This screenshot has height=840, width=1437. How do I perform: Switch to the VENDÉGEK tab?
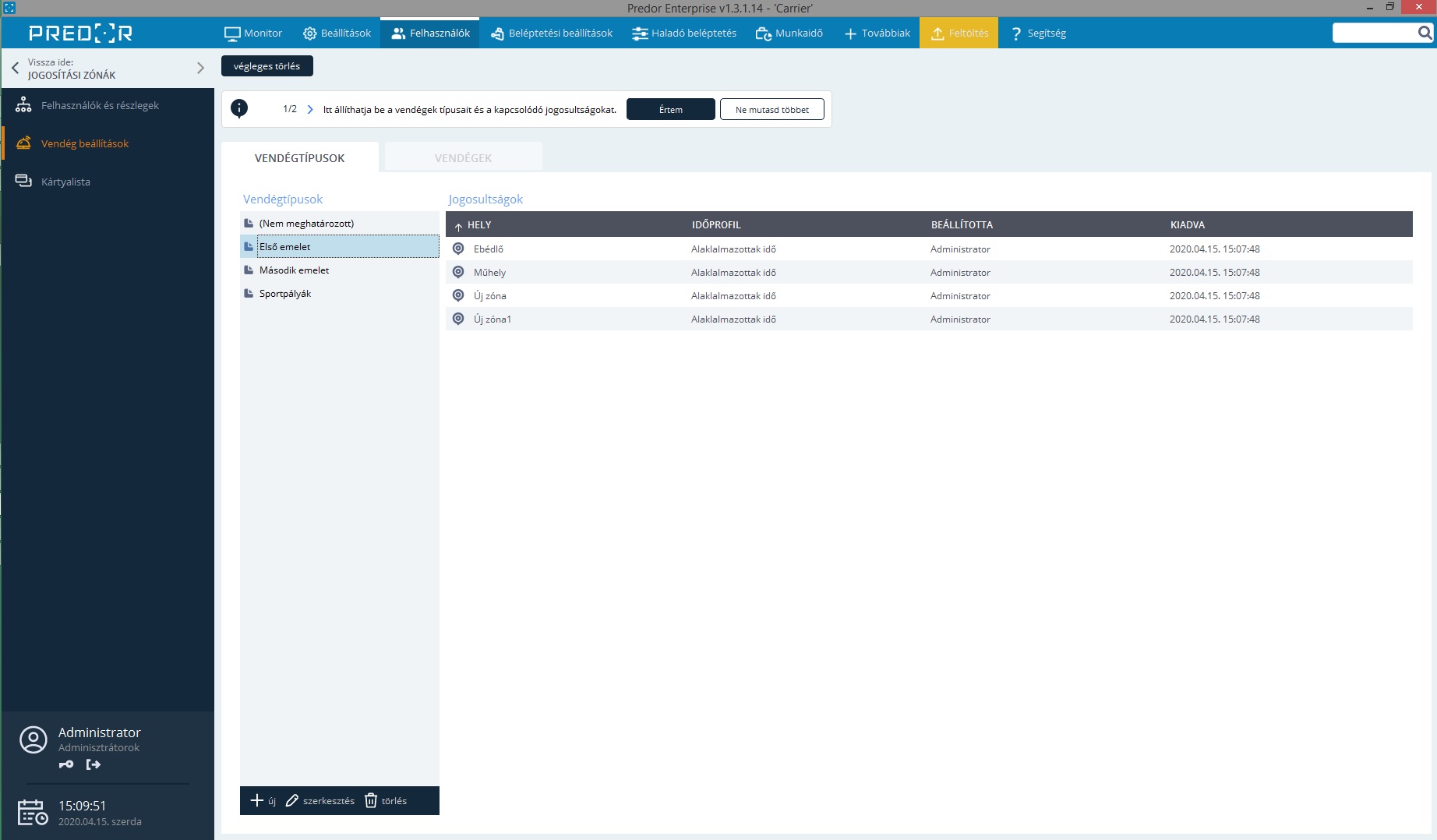pyautogui.click(x=463, y=157)
